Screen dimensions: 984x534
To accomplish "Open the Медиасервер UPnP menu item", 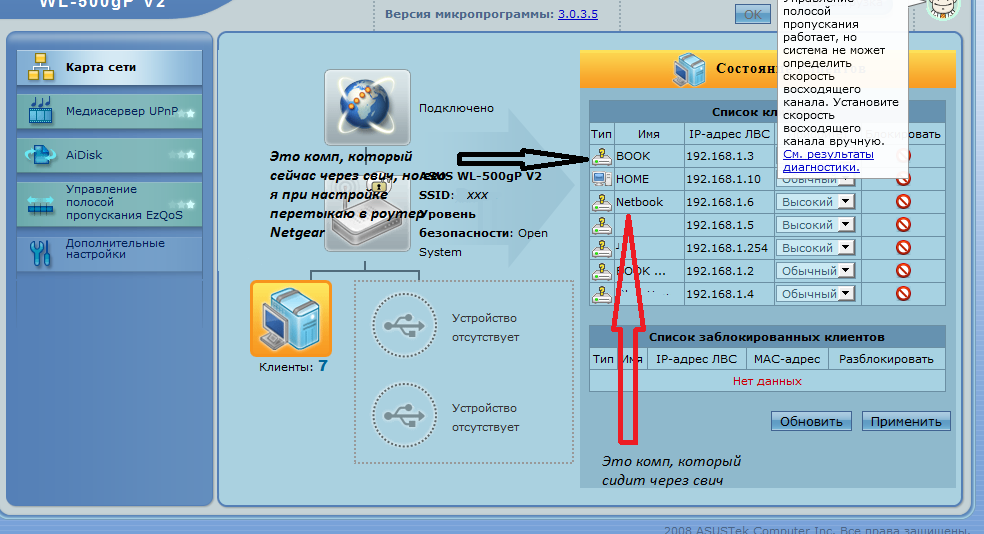I will click(110, 112).
